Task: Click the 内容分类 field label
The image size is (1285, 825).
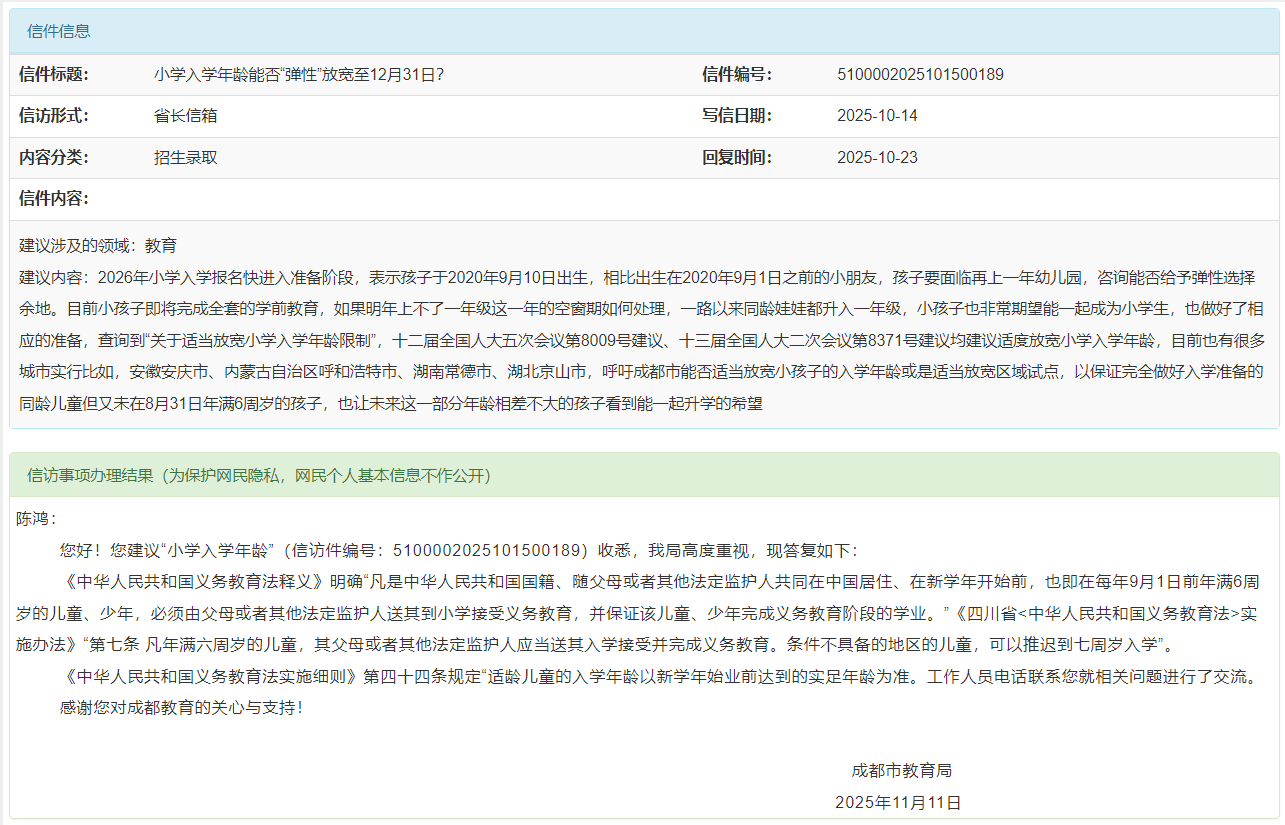Action: click(x=54, y=157)
